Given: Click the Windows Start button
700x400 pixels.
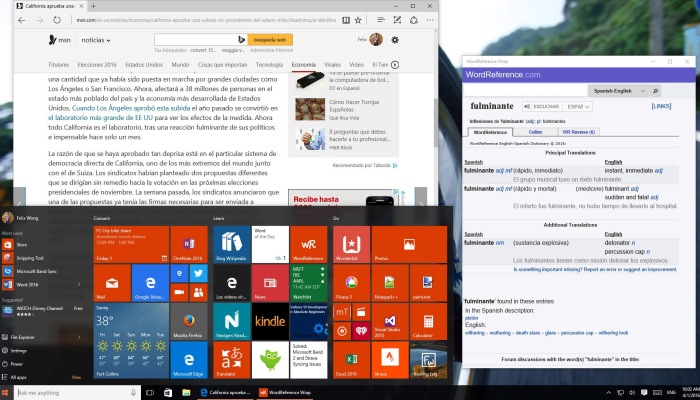Looking at the screenshot, I should pos(7,392).
